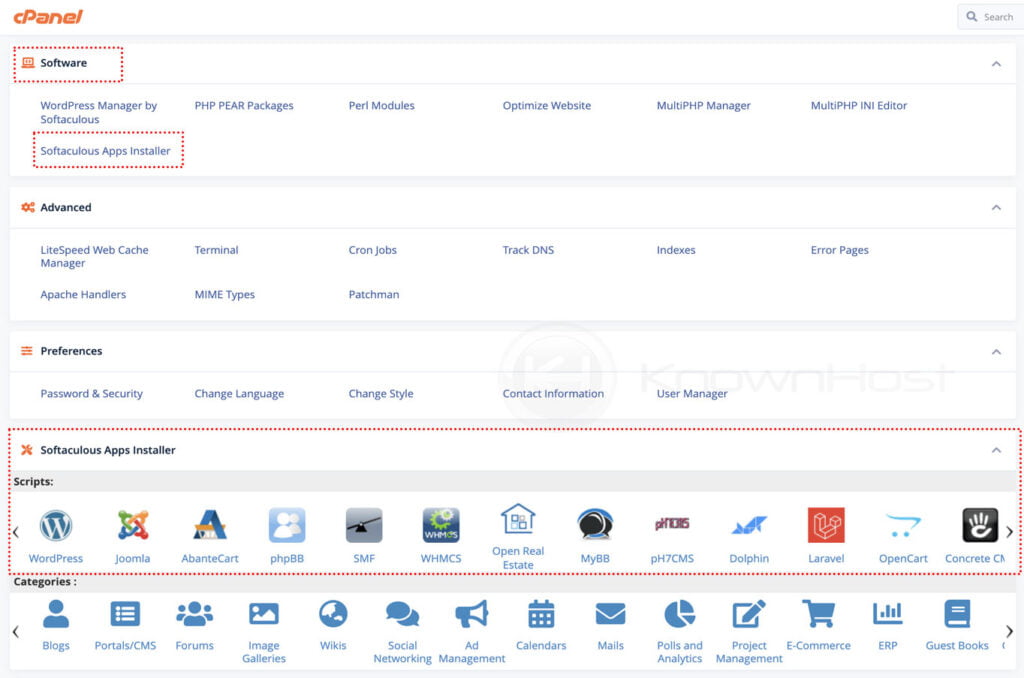Open the Ad Management category icon
1024x678 pixels.
click(x=472, y=614)
